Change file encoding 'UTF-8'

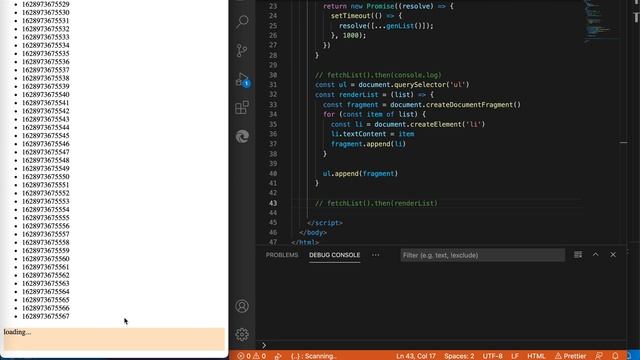click(493, 356)
